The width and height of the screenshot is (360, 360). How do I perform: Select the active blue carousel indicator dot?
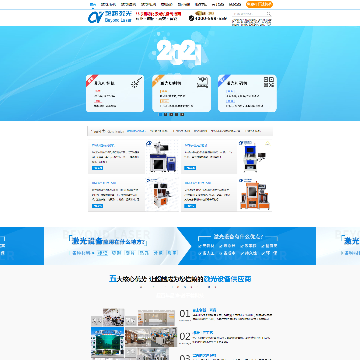point(161,114)
